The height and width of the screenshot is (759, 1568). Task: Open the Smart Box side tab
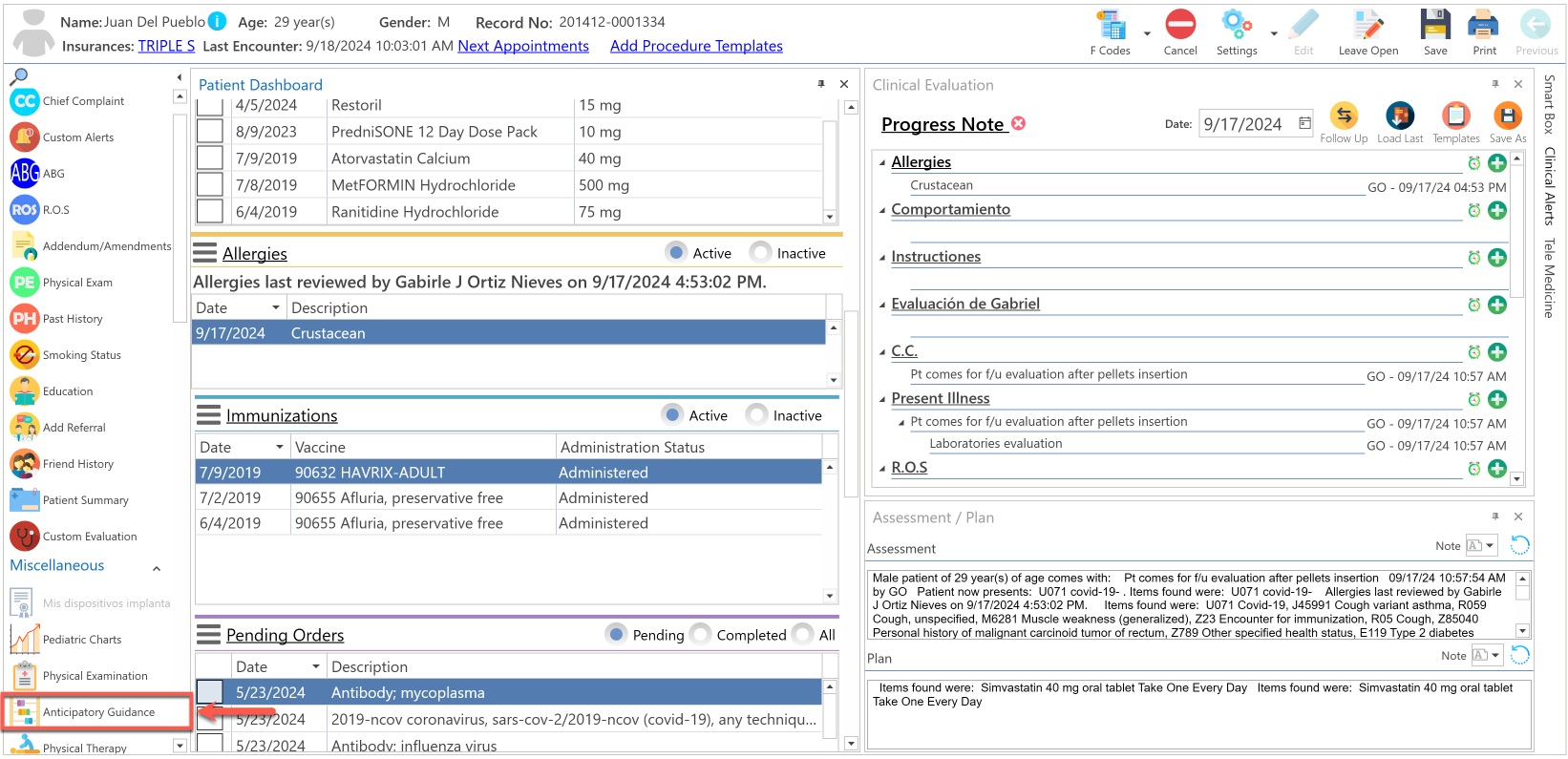click(x=1549, y=104)
